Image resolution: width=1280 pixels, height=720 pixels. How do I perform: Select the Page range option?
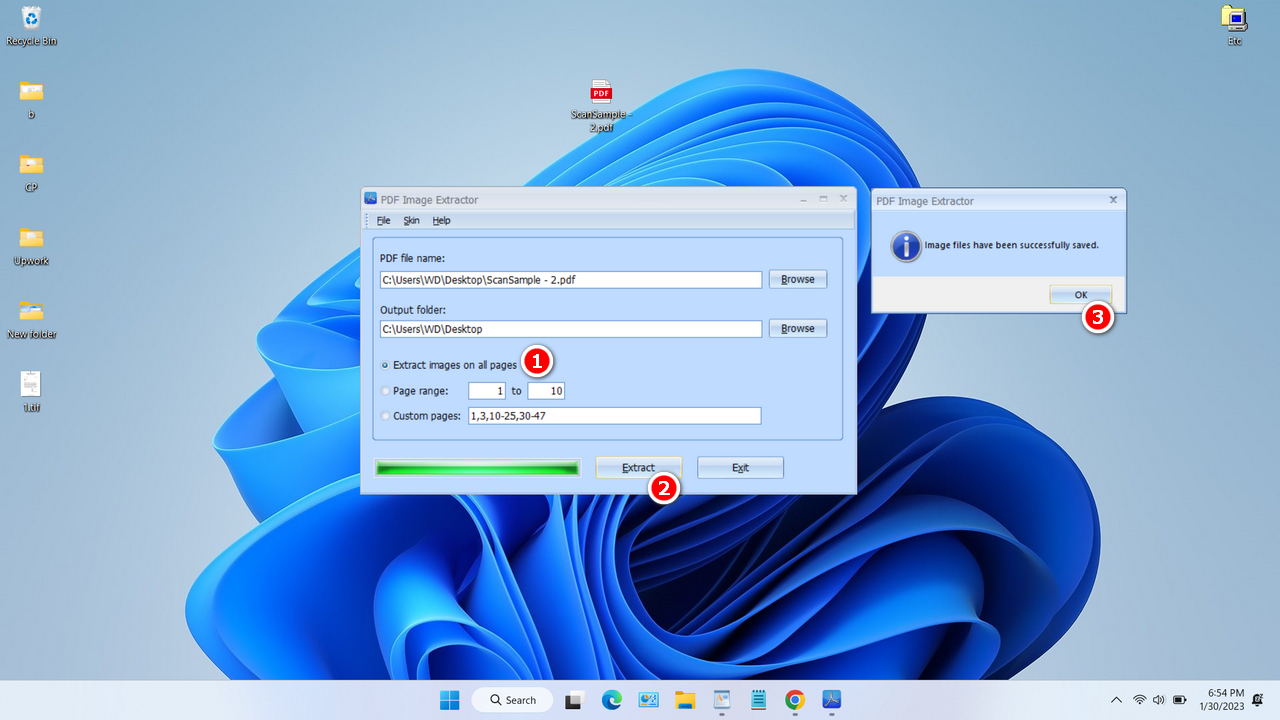(385, 390)
